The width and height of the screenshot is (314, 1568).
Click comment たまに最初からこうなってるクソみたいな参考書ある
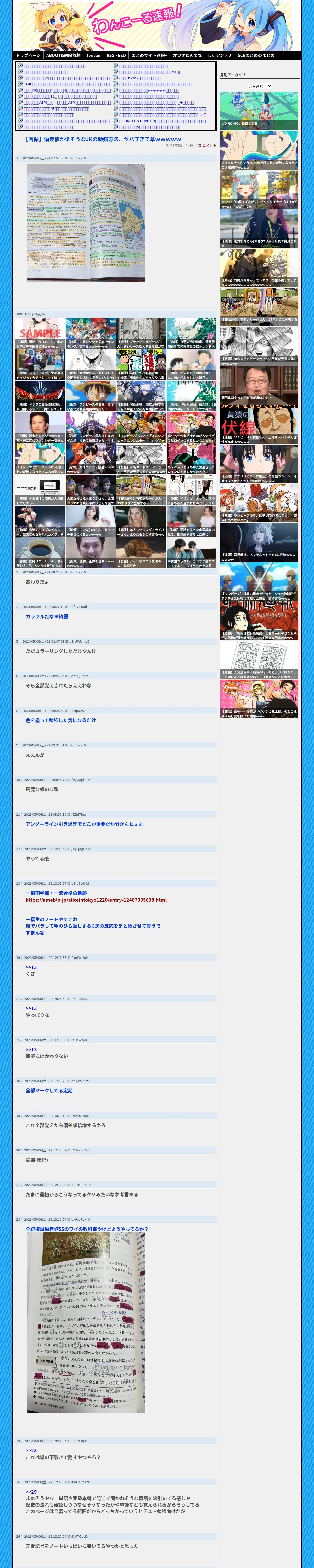coord(82,1194)
